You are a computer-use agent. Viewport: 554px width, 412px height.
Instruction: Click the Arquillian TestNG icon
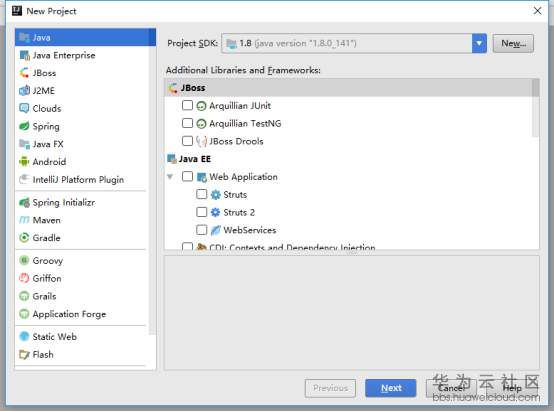pos(201,123)
